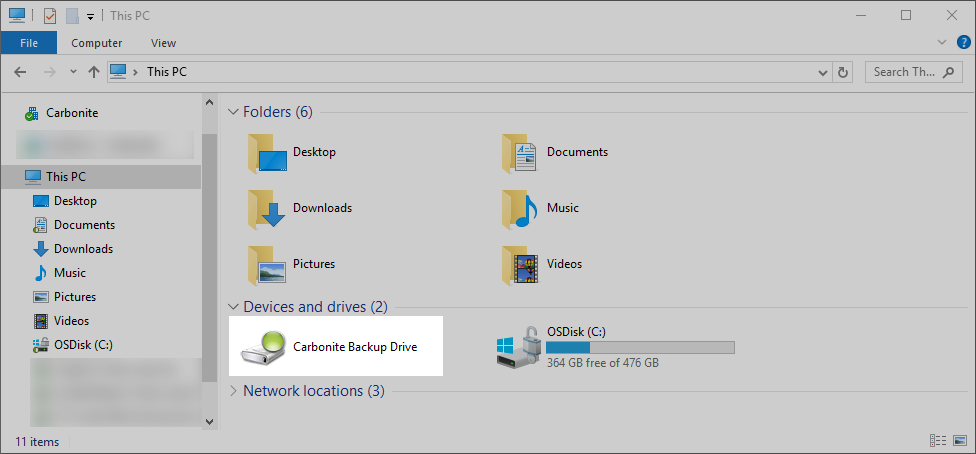Open the Pictures folder icon in Folders
976x454 pixels.
point(267,265)
